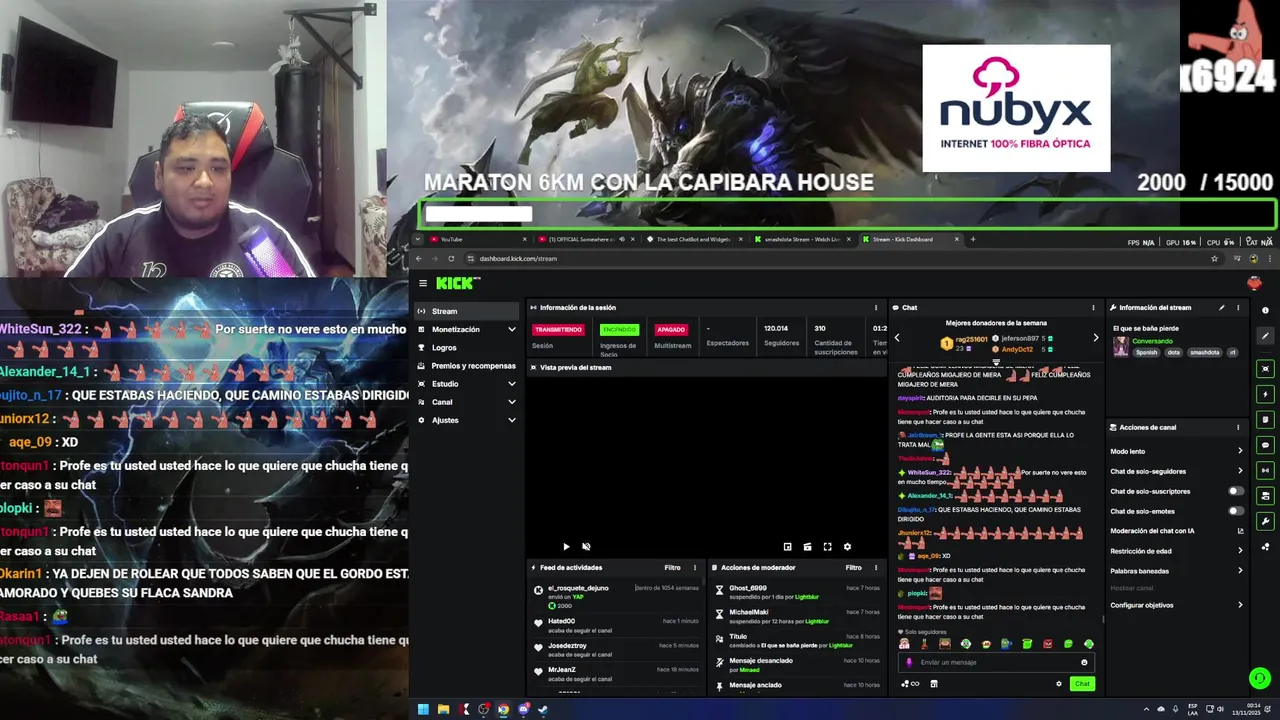The height and width of the screenshot is (720, 1280).
Task: Click the pencil shortcut in right sidebar
Action: (1265, 336)
